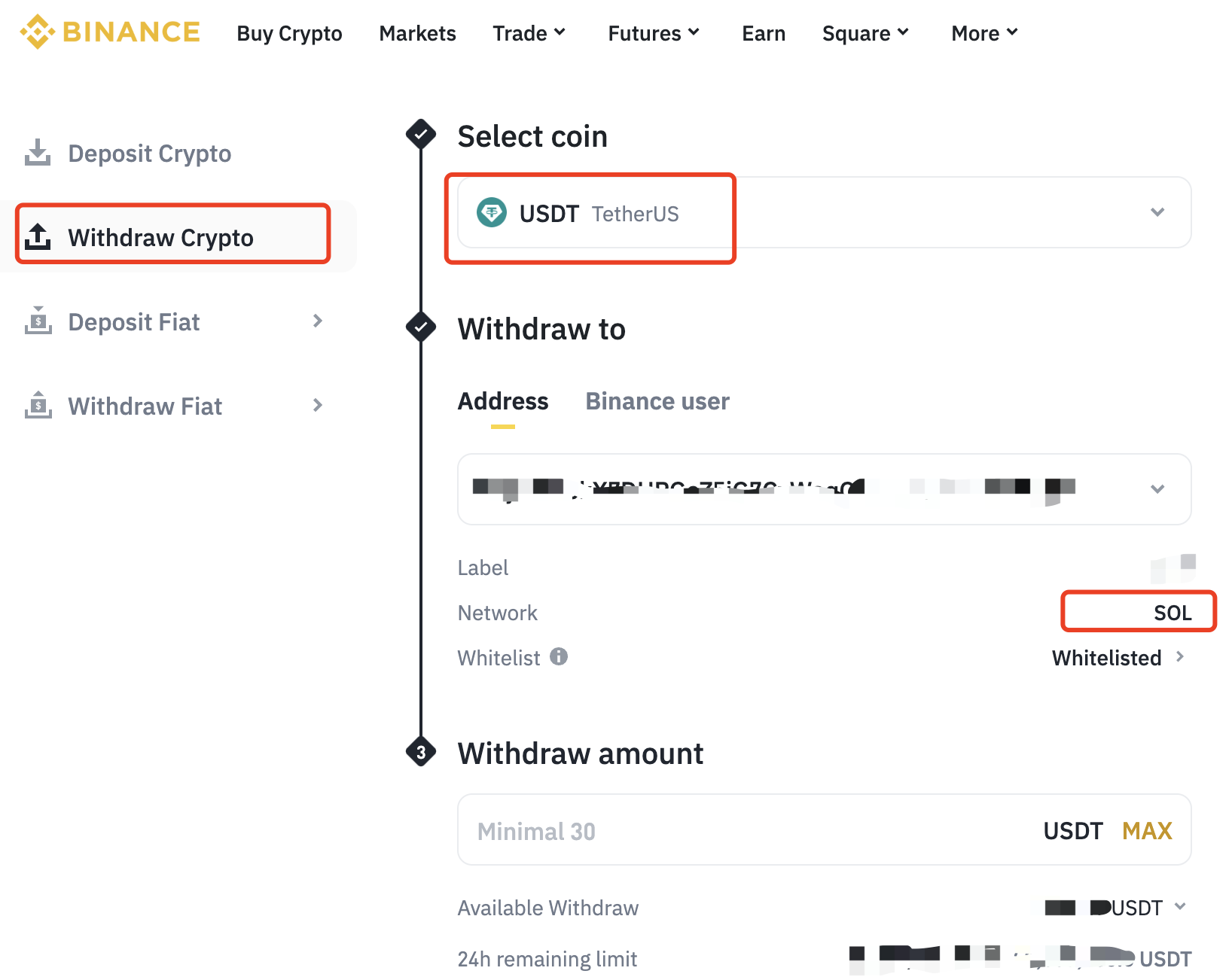Expand the Trade menu

coord(529,33)
